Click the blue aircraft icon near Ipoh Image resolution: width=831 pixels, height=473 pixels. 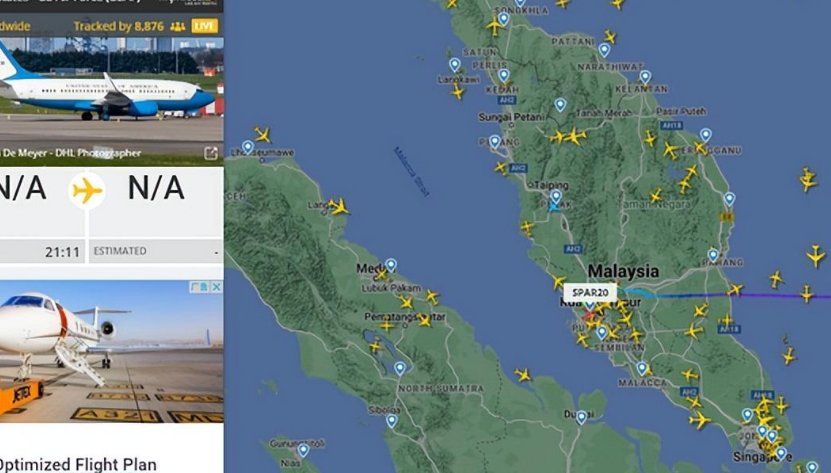[554, 206]
